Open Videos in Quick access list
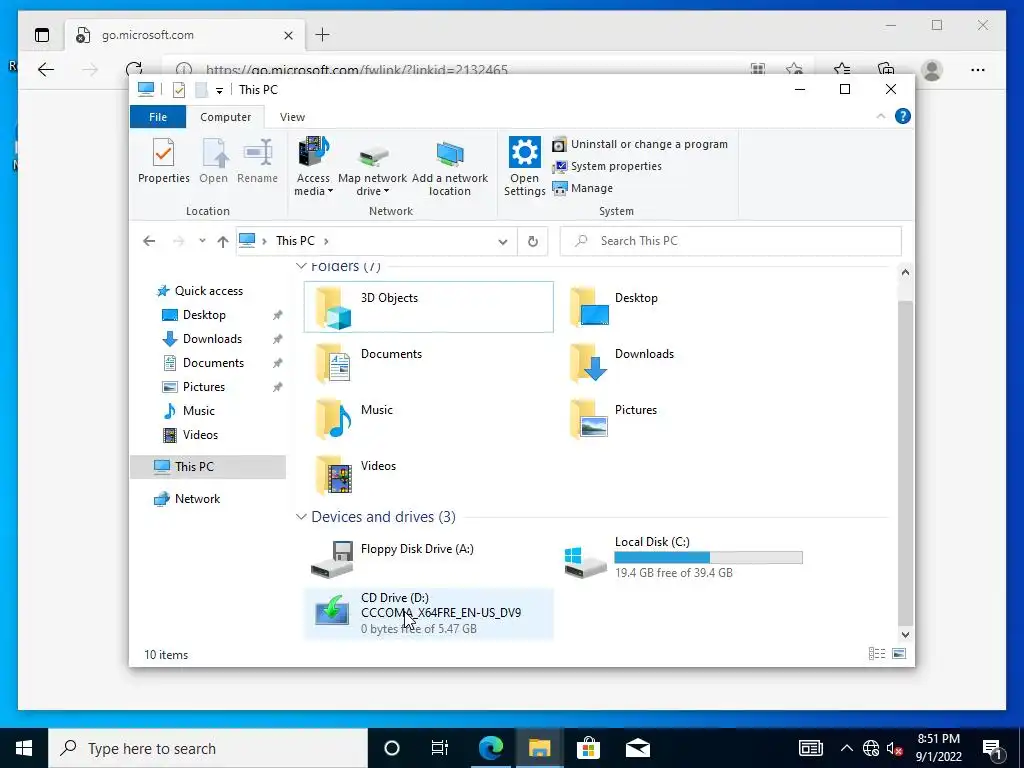Image resolution: width=1024 pixels, height=768 pixels. (200, 435)
